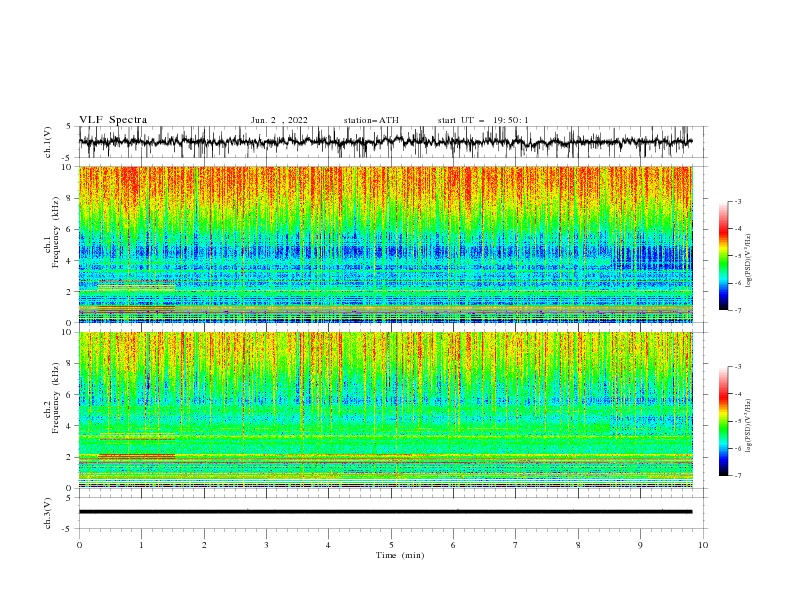This screenshot has width=792, height=612.
Task: Click the "-7" label on the lower color bar
Action: coord(738,476)
